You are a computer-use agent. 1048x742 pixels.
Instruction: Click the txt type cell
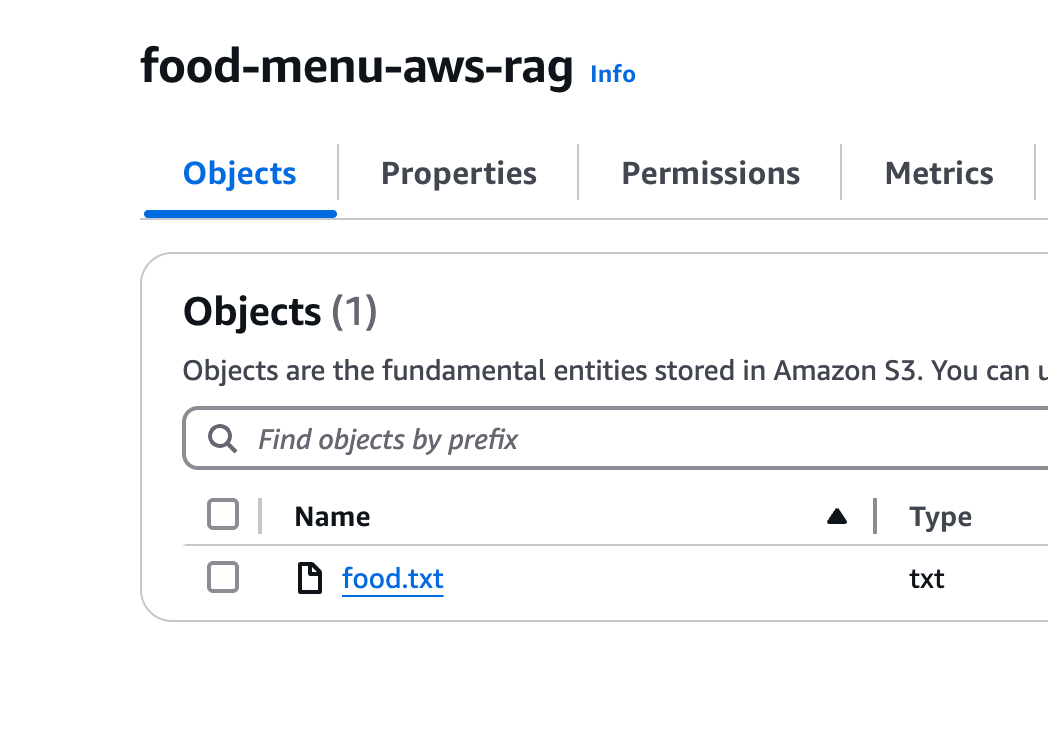[x=927, y=578]
